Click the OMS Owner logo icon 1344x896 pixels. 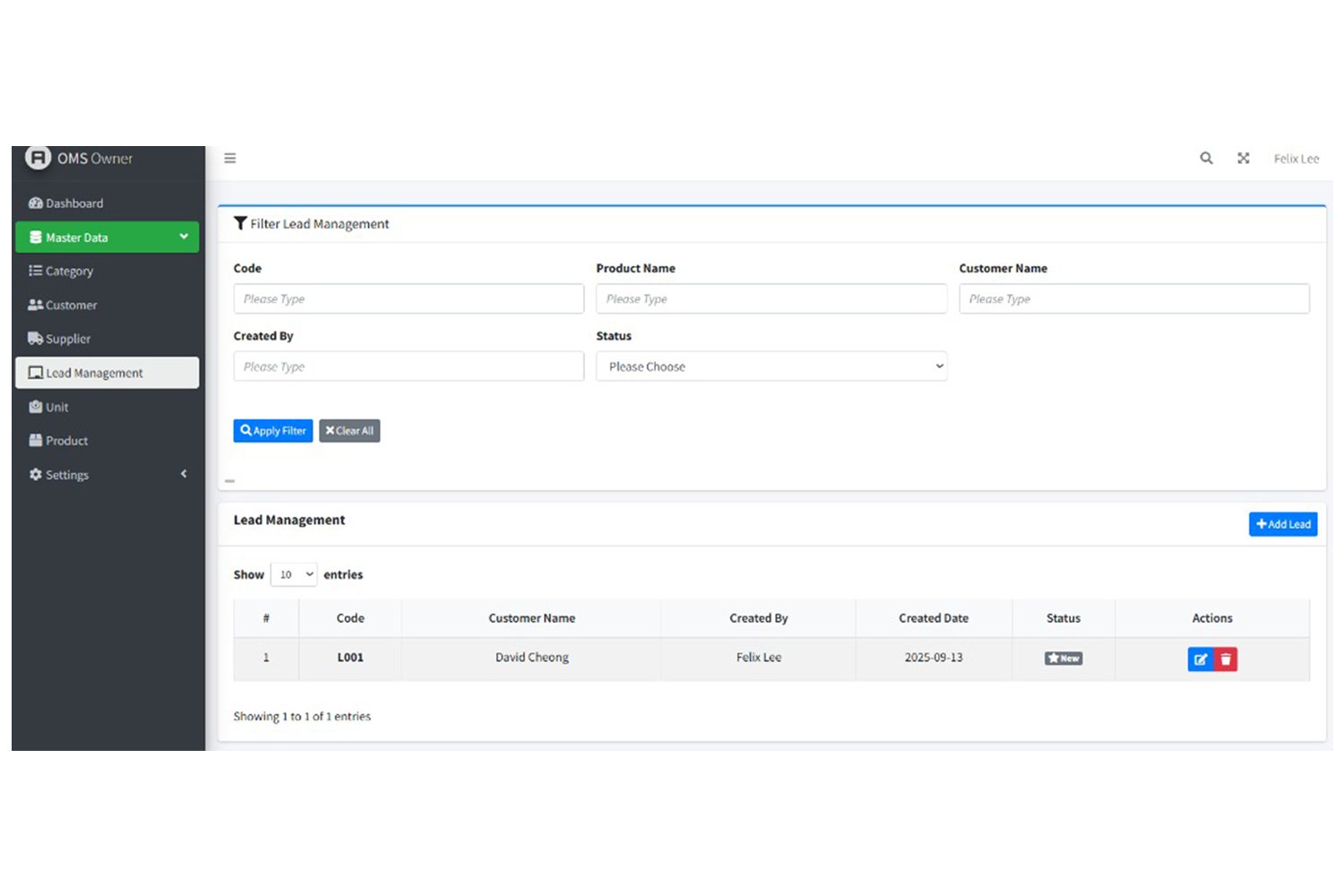pyautogui.click(x=38, y=159)
